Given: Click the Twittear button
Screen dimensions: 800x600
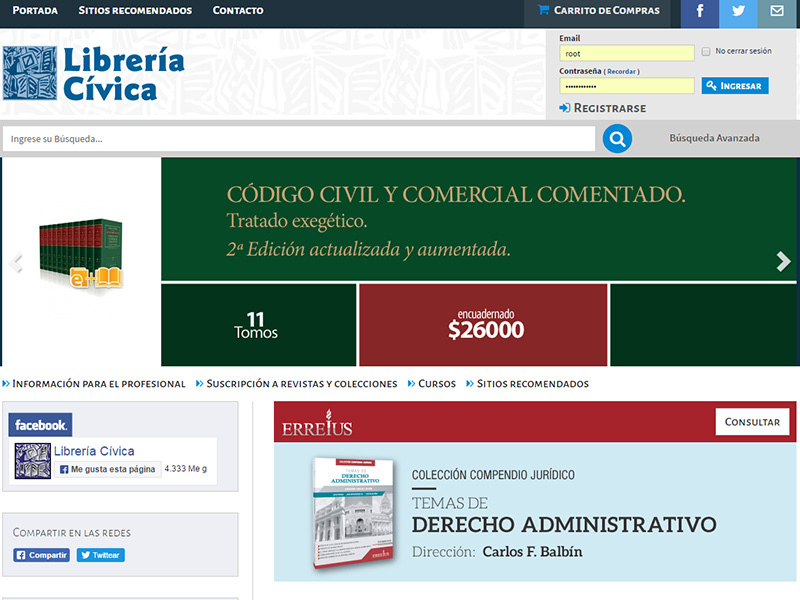Looking at the screenshot, I should pos(101,555).
